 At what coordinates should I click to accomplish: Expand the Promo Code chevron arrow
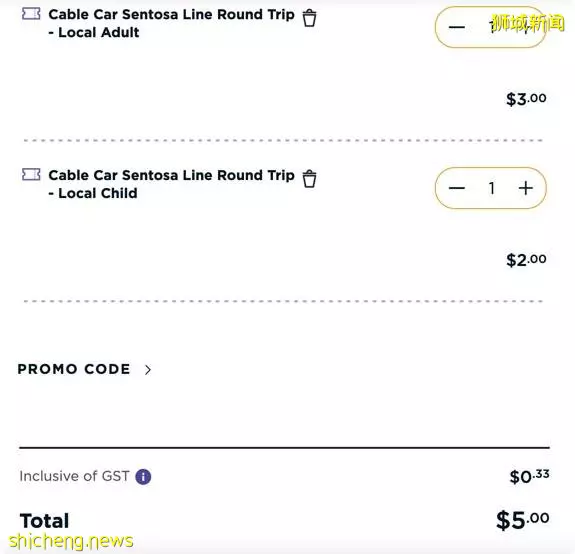click(148, 370)
